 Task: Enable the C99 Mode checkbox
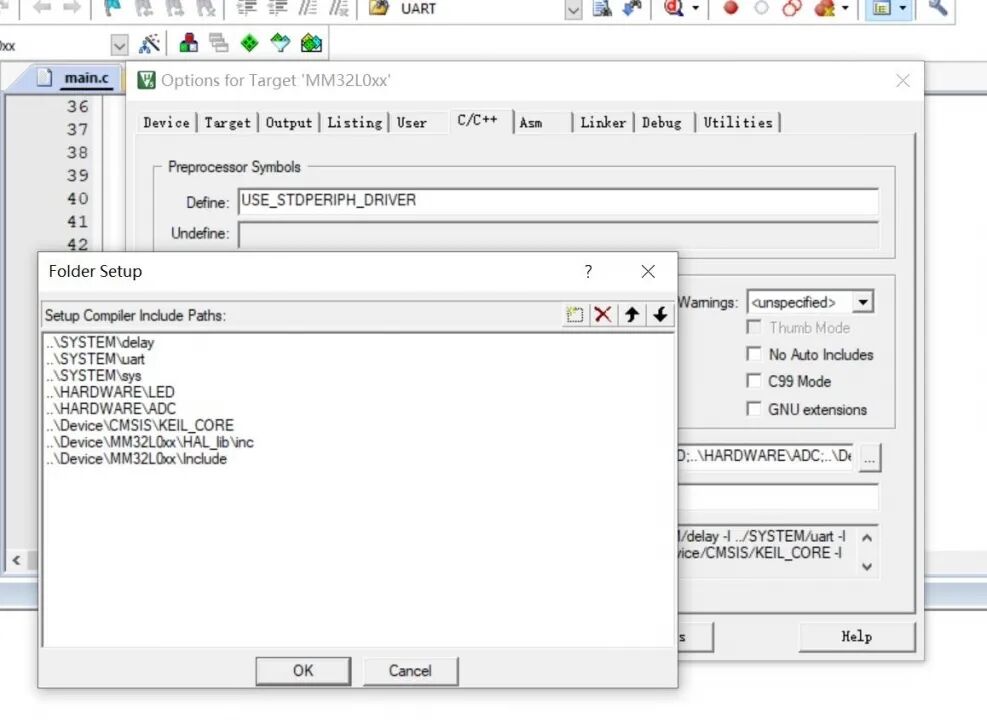point(755,381)
